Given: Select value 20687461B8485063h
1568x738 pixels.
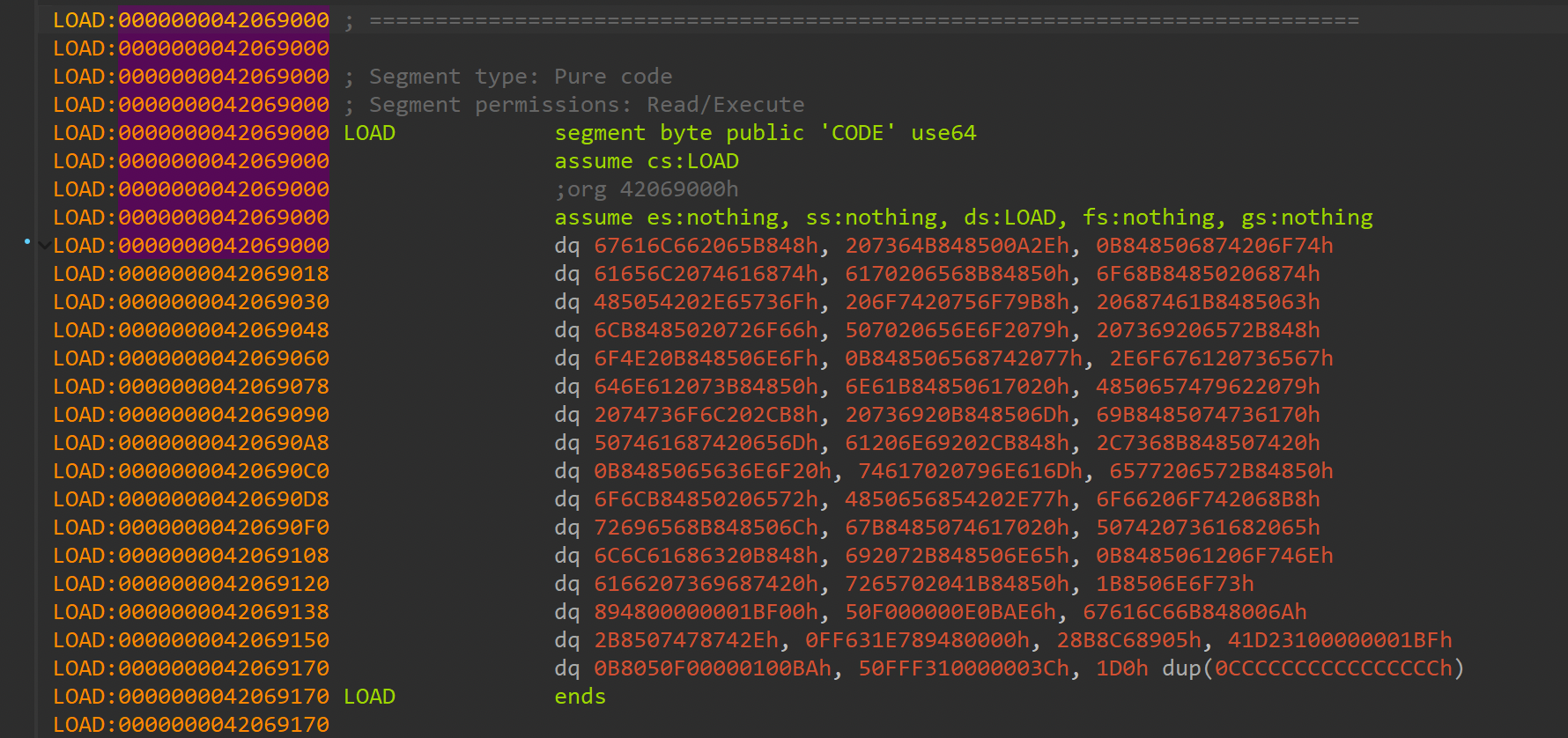Looking at the screenshot, I should click(1208, 302).
